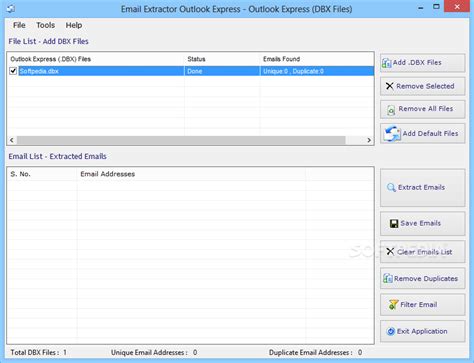Click the application icon in title bar
The height and width of the screenshot is (363, 474).
coord(11,8)
